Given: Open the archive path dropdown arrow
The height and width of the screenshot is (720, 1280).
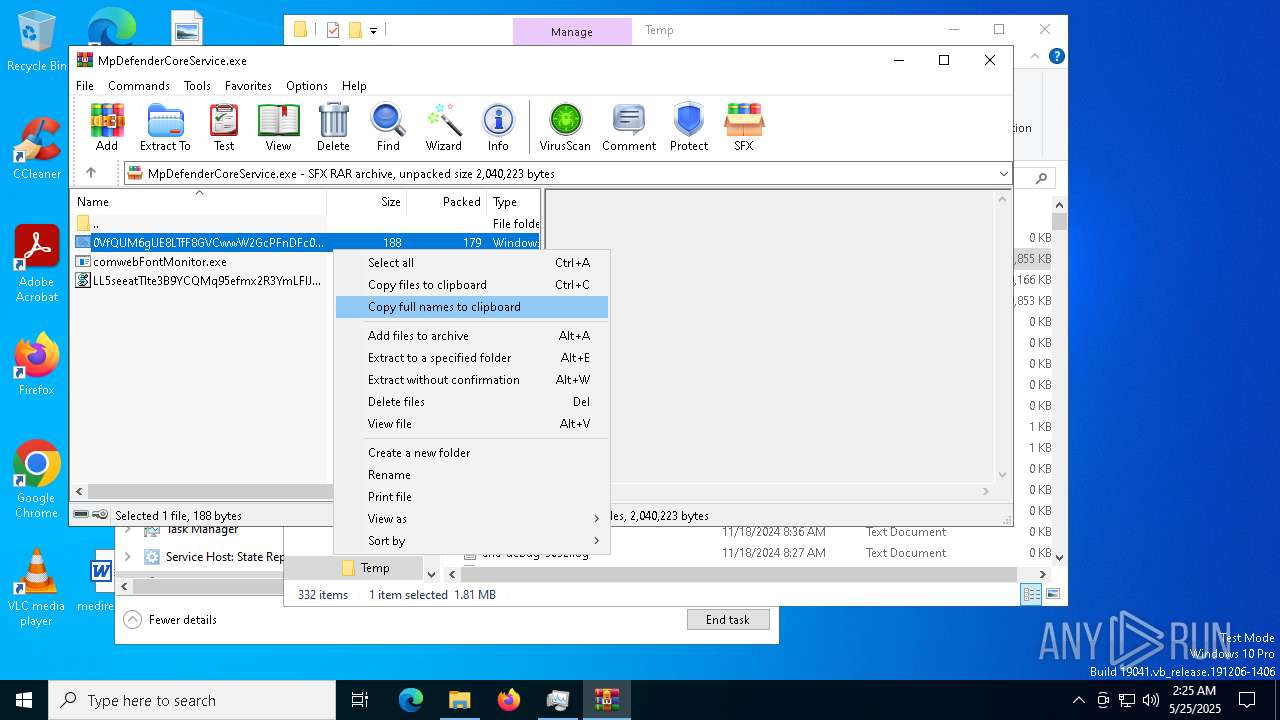Looking at the screenshot, I should pos(1003,174).
